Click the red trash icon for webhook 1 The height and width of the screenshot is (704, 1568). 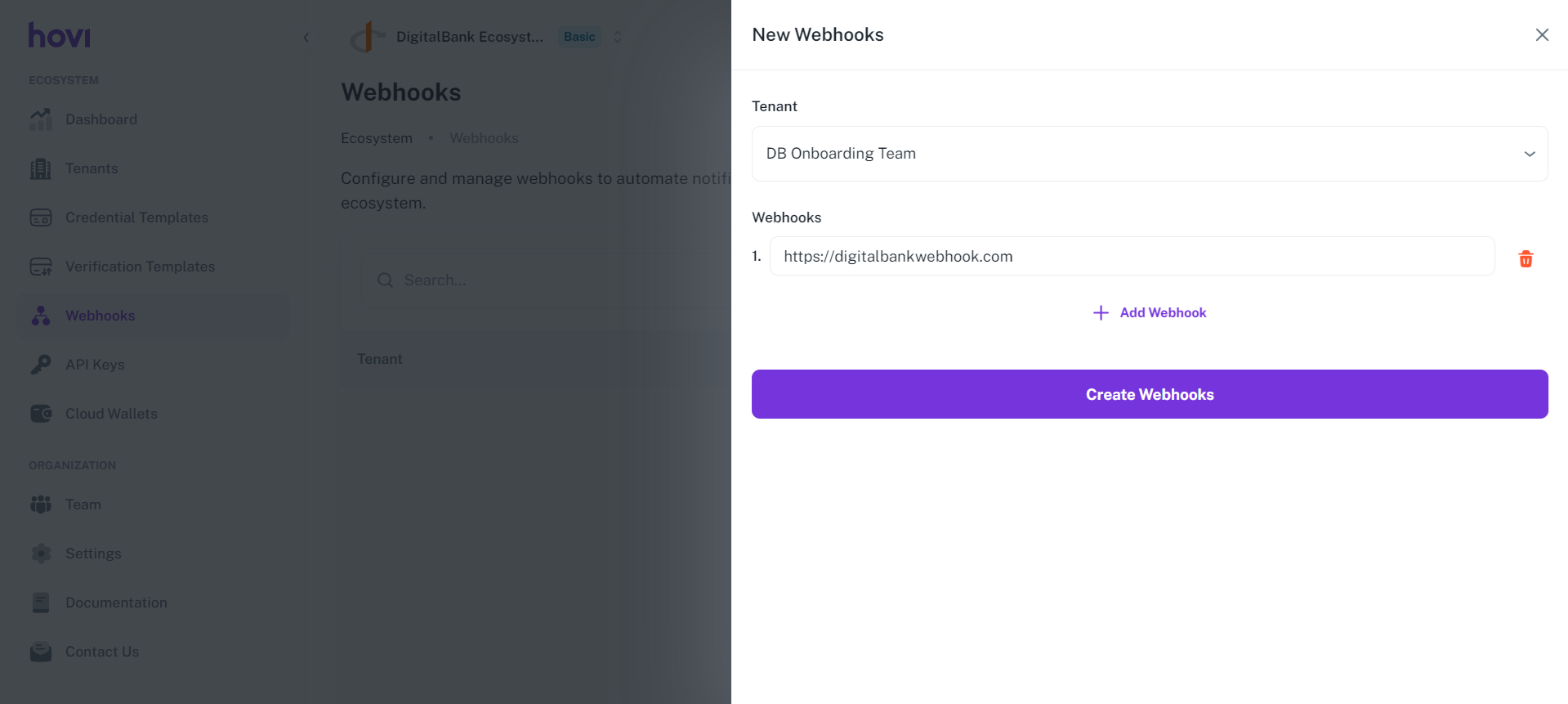coord(1526,259)
